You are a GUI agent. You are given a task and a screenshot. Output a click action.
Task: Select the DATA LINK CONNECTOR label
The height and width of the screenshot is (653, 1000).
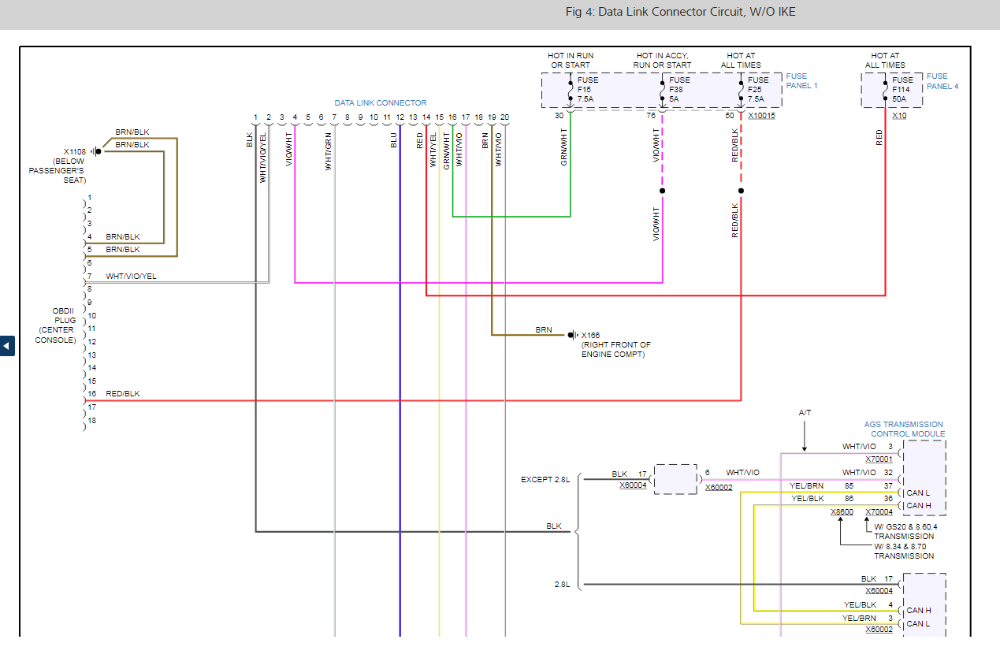coord(380,103)
